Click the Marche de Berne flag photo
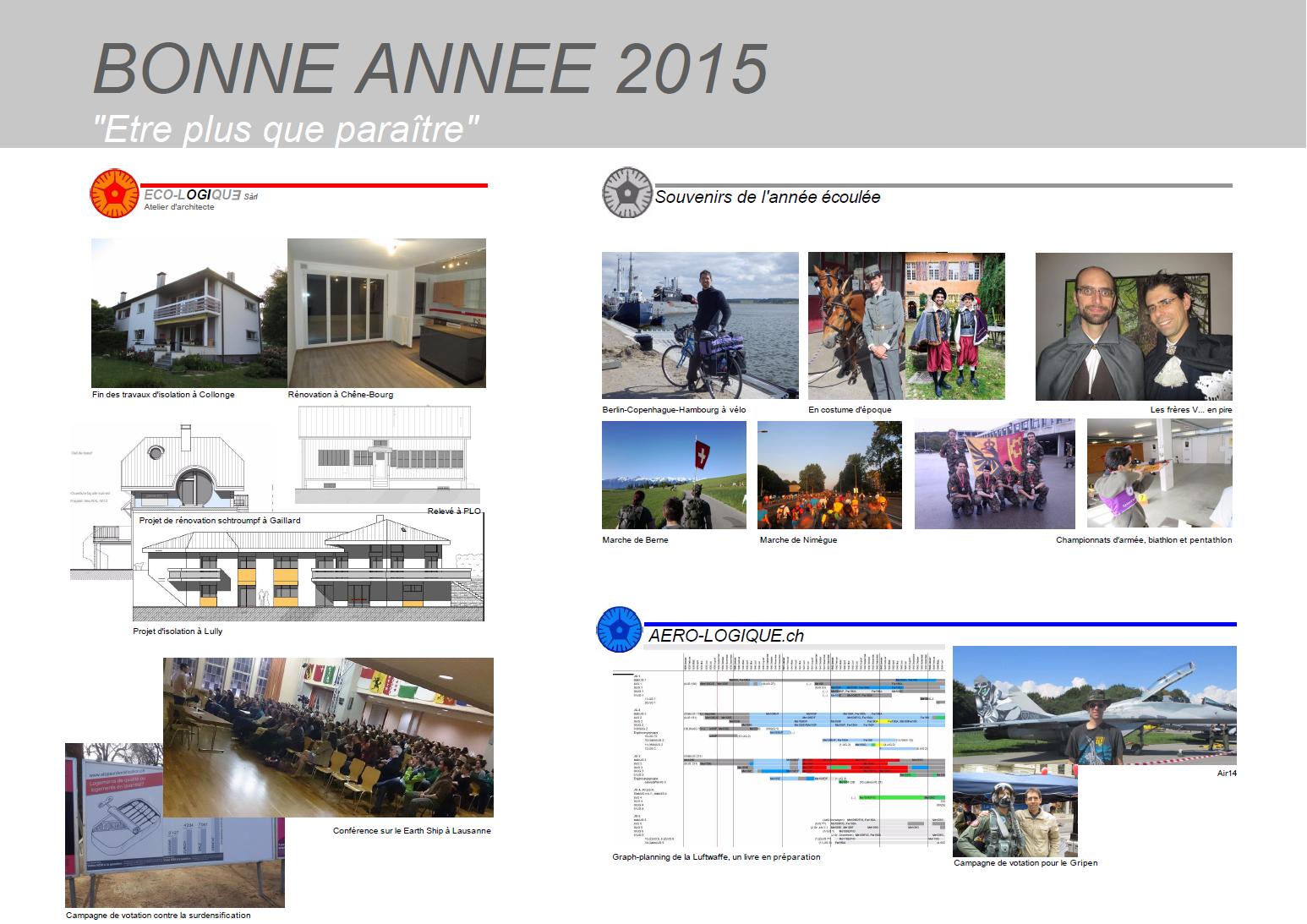The image size is (1307, 924). point(674,474)
